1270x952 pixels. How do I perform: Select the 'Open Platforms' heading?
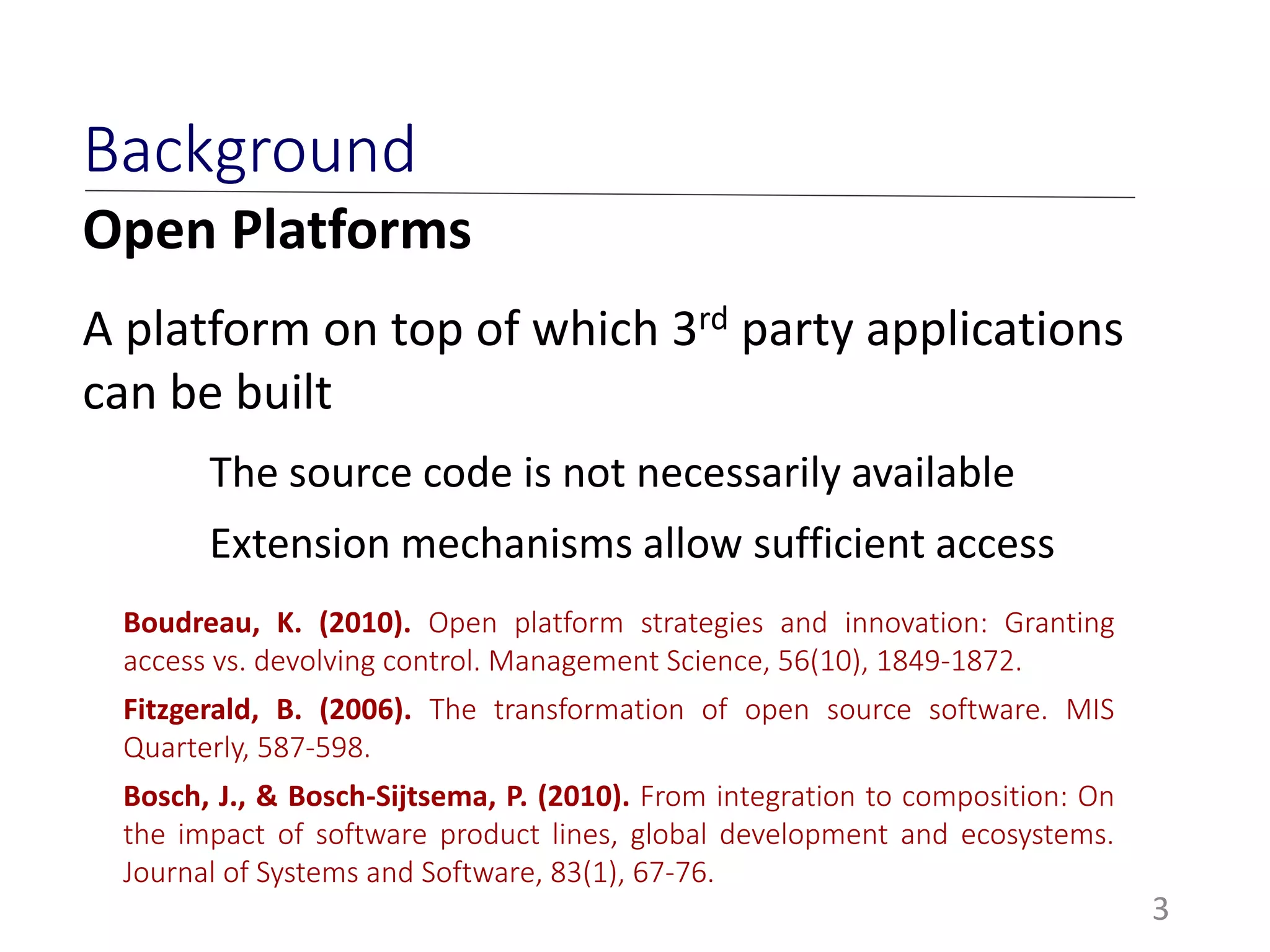[x=277, y=231]
